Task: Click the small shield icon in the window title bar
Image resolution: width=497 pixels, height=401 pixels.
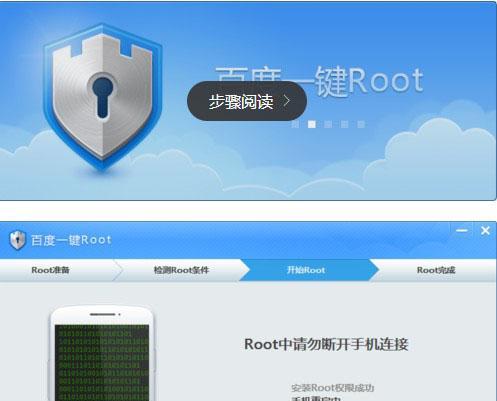Action: click(x=17, y=240)
